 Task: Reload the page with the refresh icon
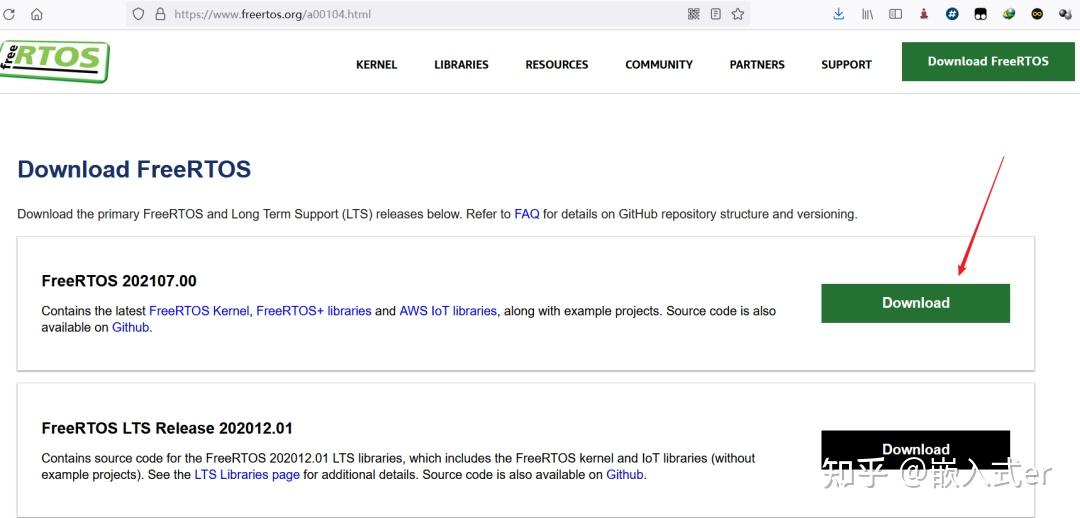(x=10, y=14)
